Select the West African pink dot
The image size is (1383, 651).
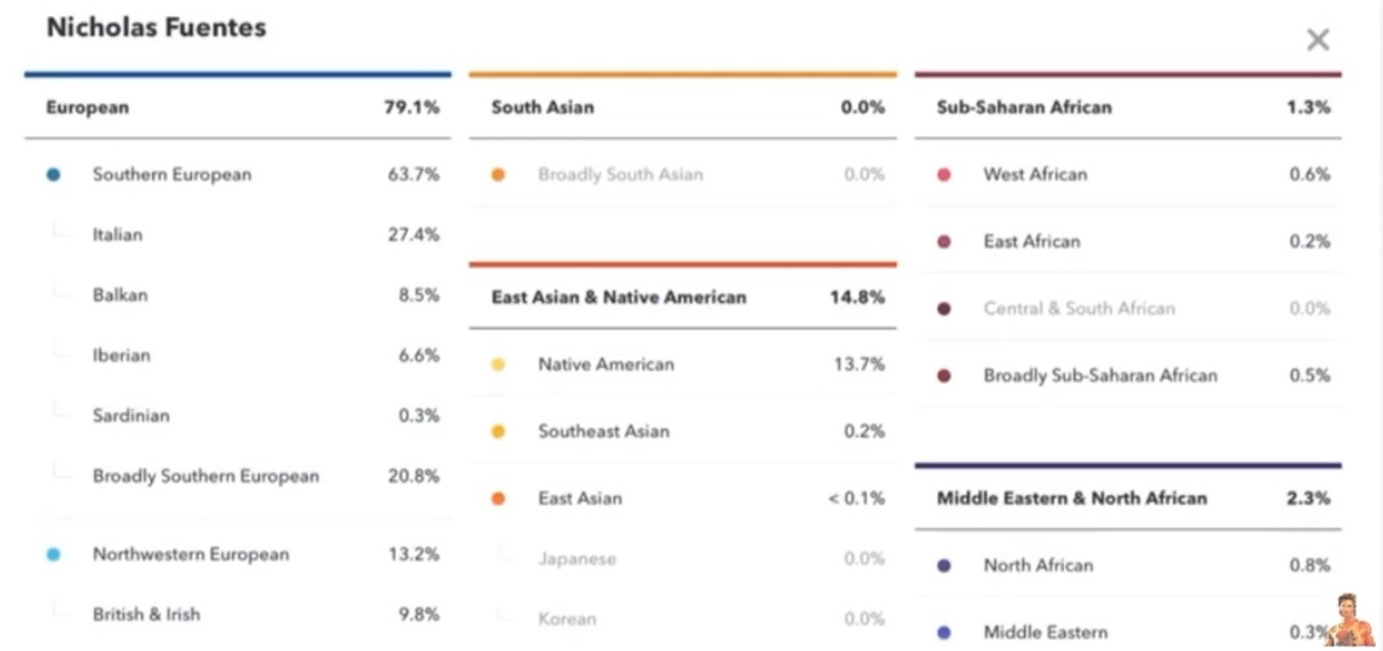[x=944, y=175]
